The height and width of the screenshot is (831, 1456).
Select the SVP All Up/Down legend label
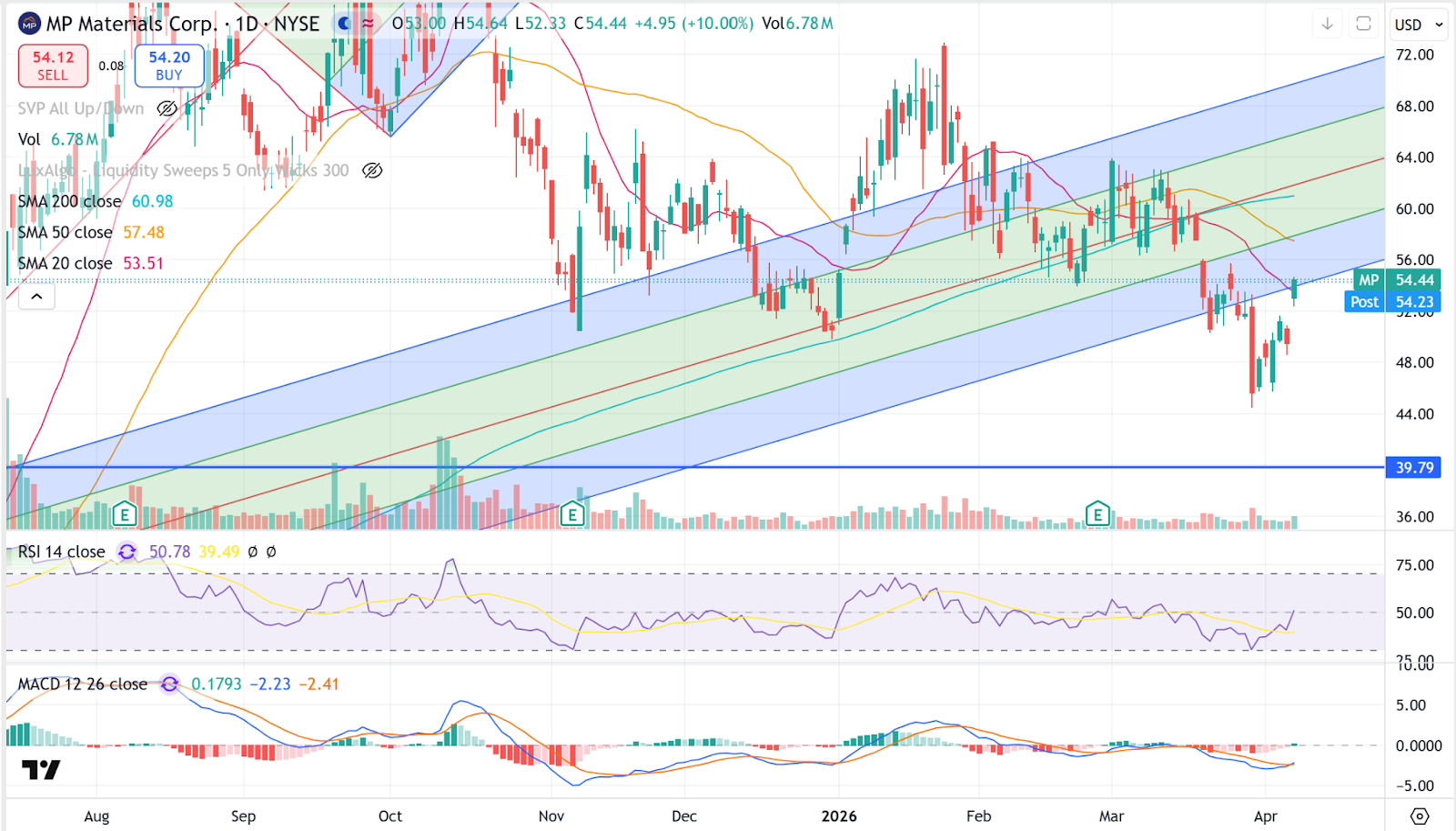pyautogui.click(x=81, y=108)
